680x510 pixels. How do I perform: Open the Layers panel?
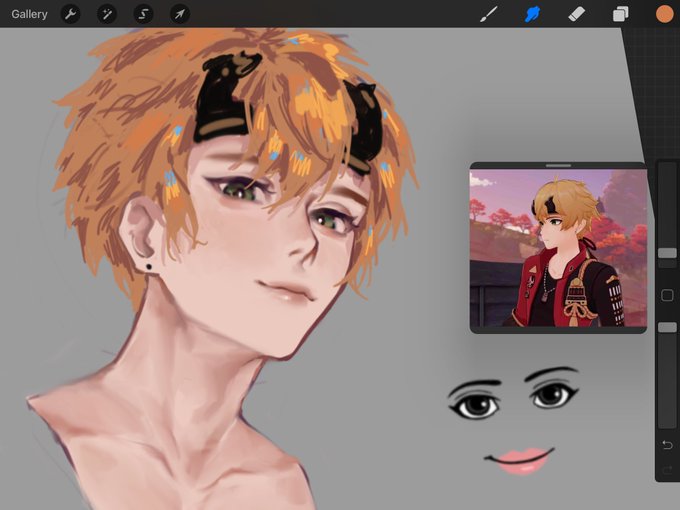(620, 14)
